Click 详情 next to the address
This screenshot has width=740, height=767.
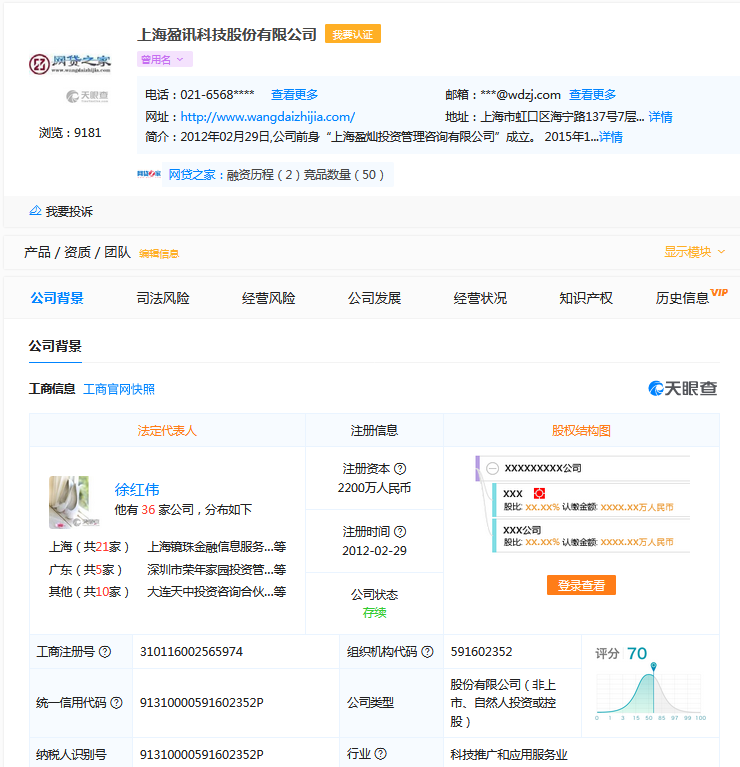(x=660, y=117)
